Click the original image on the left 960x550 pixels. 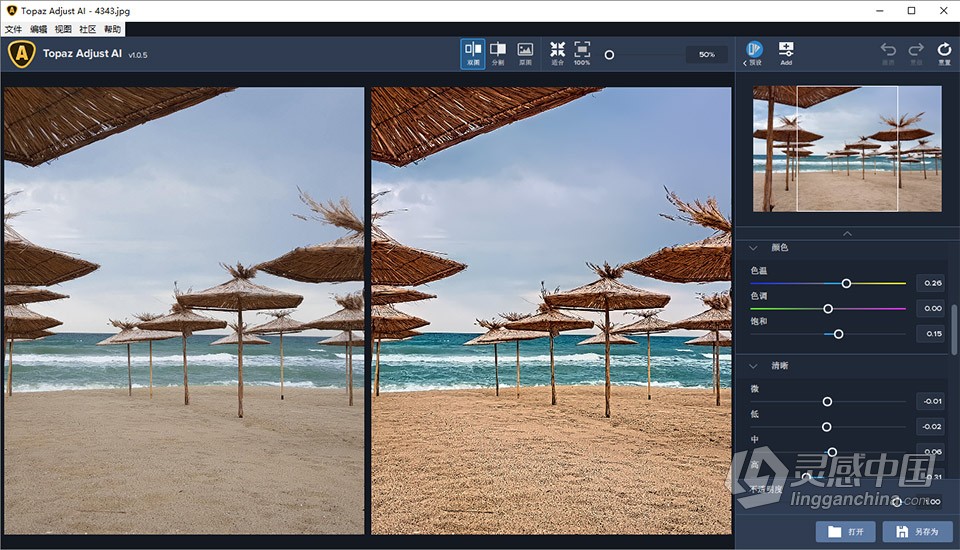[184, 311]
